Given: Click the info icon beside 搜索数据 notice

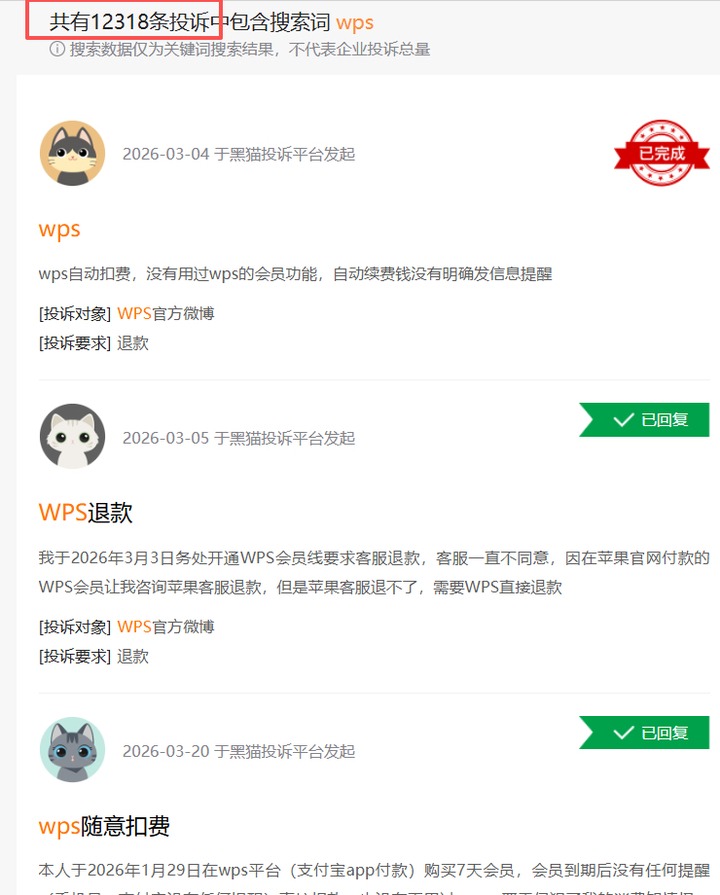Looking at the screenshot, I should click(57, 49).
